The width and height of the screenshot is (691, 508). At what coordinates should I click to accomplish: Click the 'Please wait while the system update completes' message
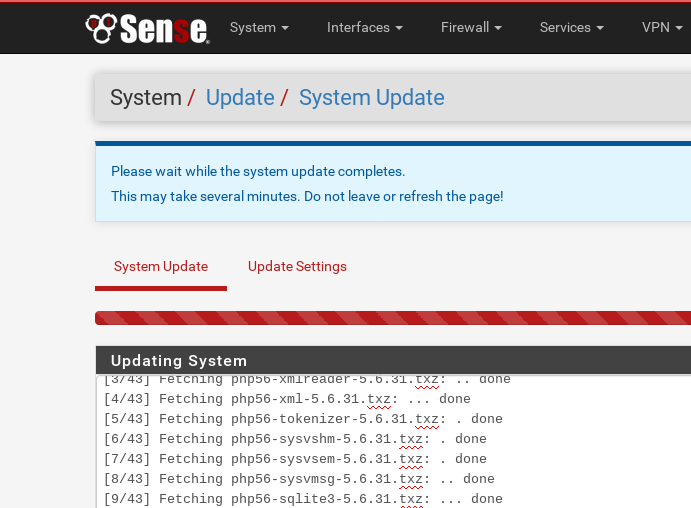point(258,171)
